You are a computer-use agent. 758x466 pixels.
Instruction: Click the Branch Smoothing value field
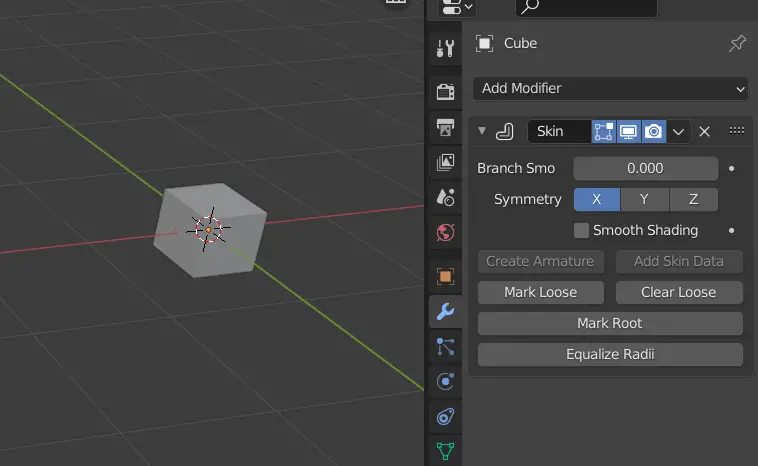click(x=645, y=168)
